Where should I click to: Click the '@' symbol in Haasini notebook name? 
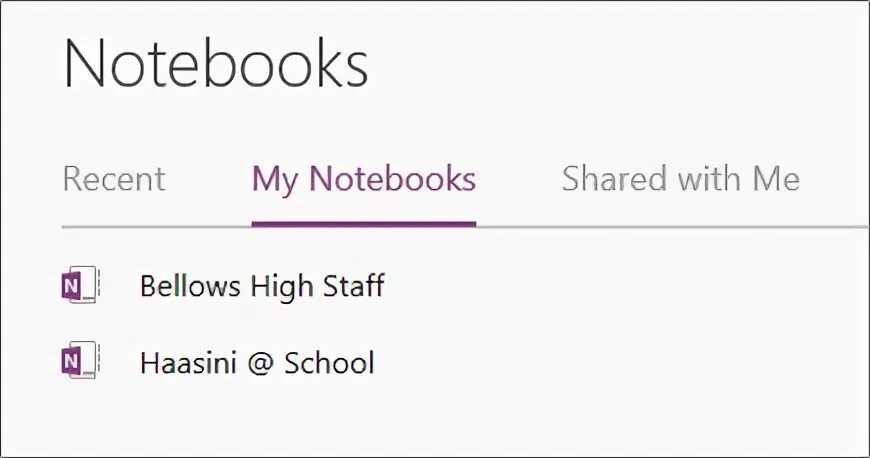tap(256, 363)
